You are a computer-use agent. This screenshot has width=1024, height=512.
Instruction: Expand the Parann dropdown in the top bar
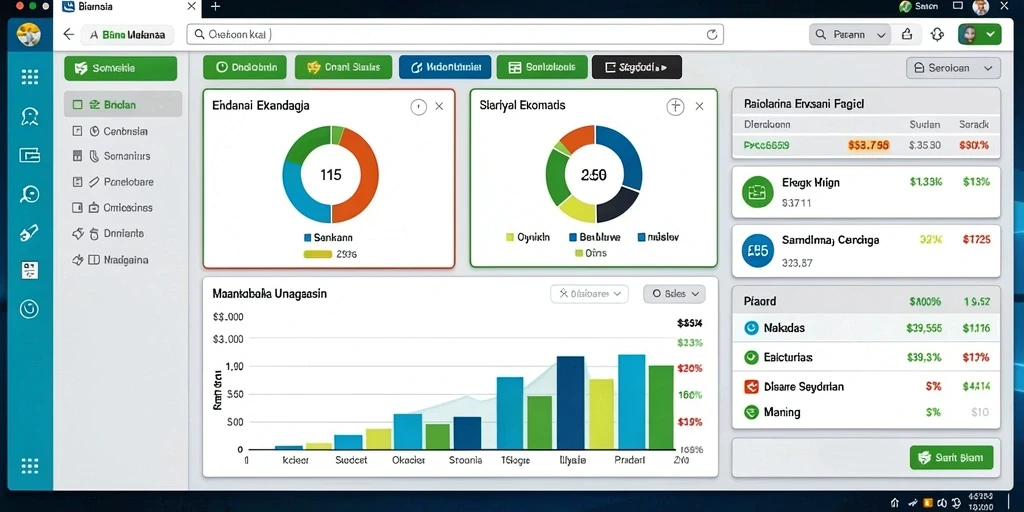click(x=851, y=35)
